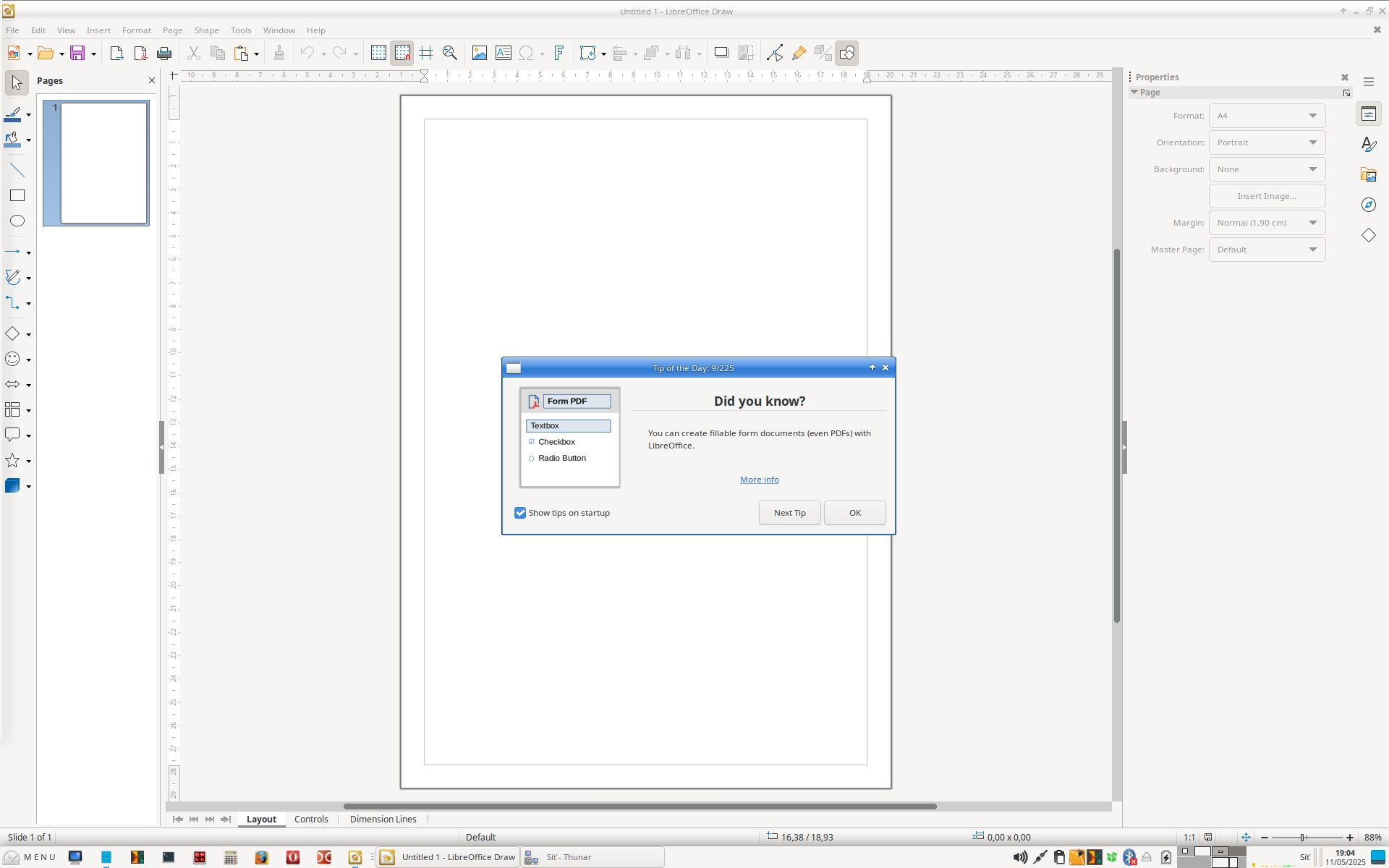
Task: Click the Insert Text Box icon
Action: pyautogui.click(x=504, y=53)
